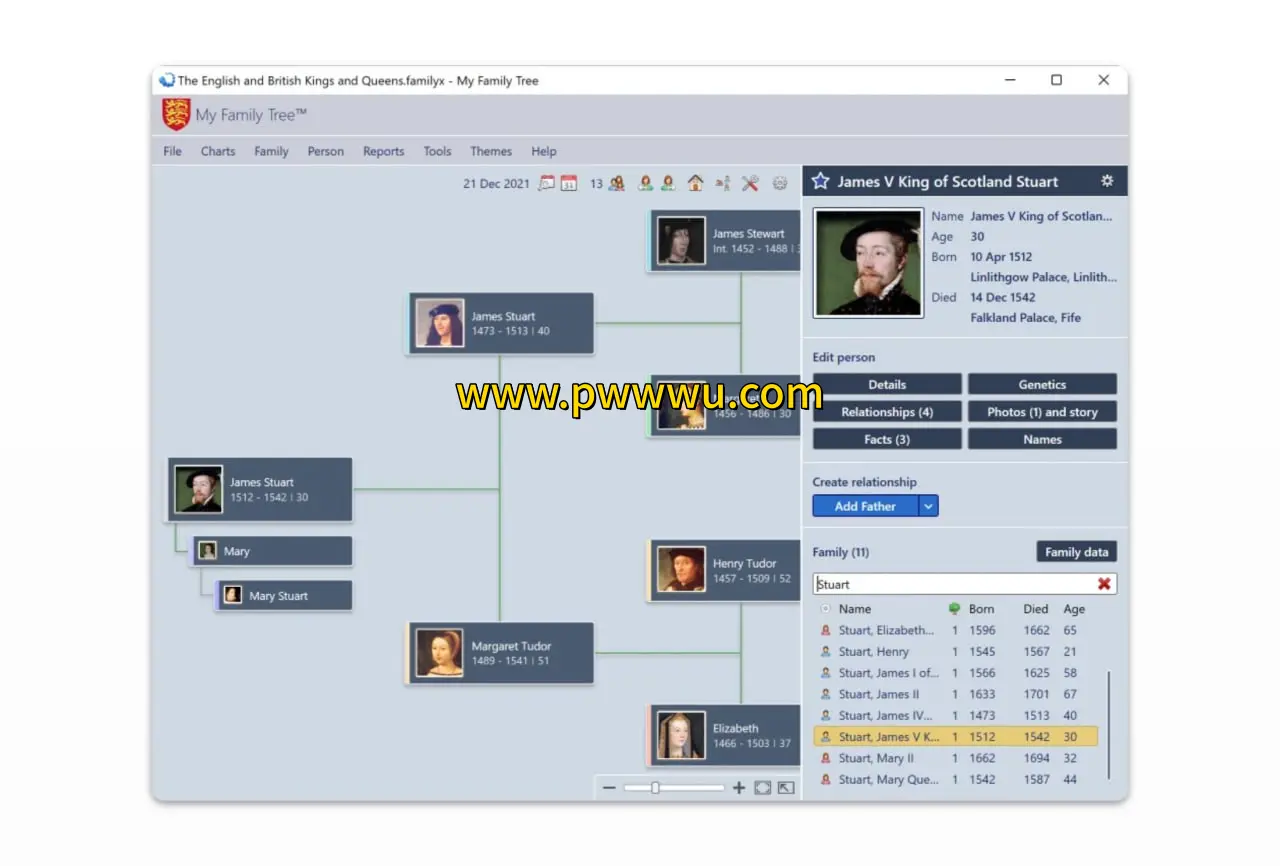Click the person relationship transfer icon
1280x866 pixels.
pyautogui.click(x=722, y=183)
